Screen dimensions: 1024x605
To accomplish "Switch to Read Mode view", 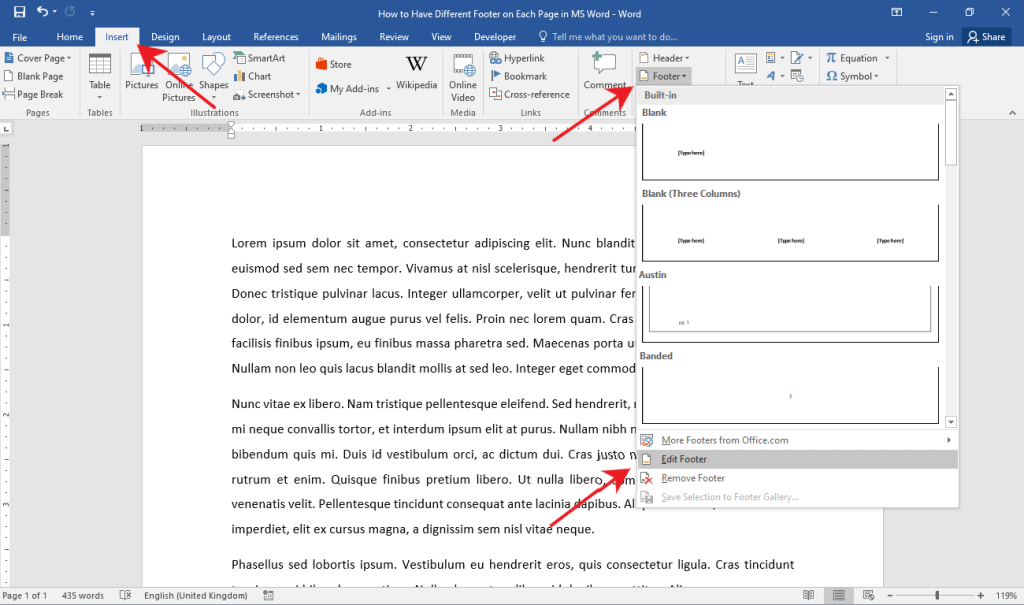I will pyautogui.click(x=808, y=594).
